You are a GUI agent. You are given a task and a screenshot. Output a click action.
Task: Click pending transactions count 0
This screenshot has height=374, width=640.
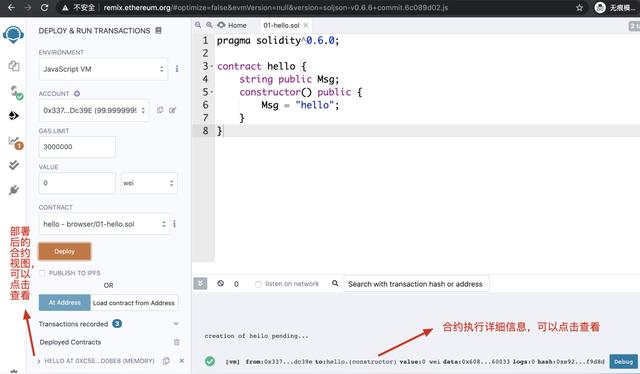tap(236, 284)
